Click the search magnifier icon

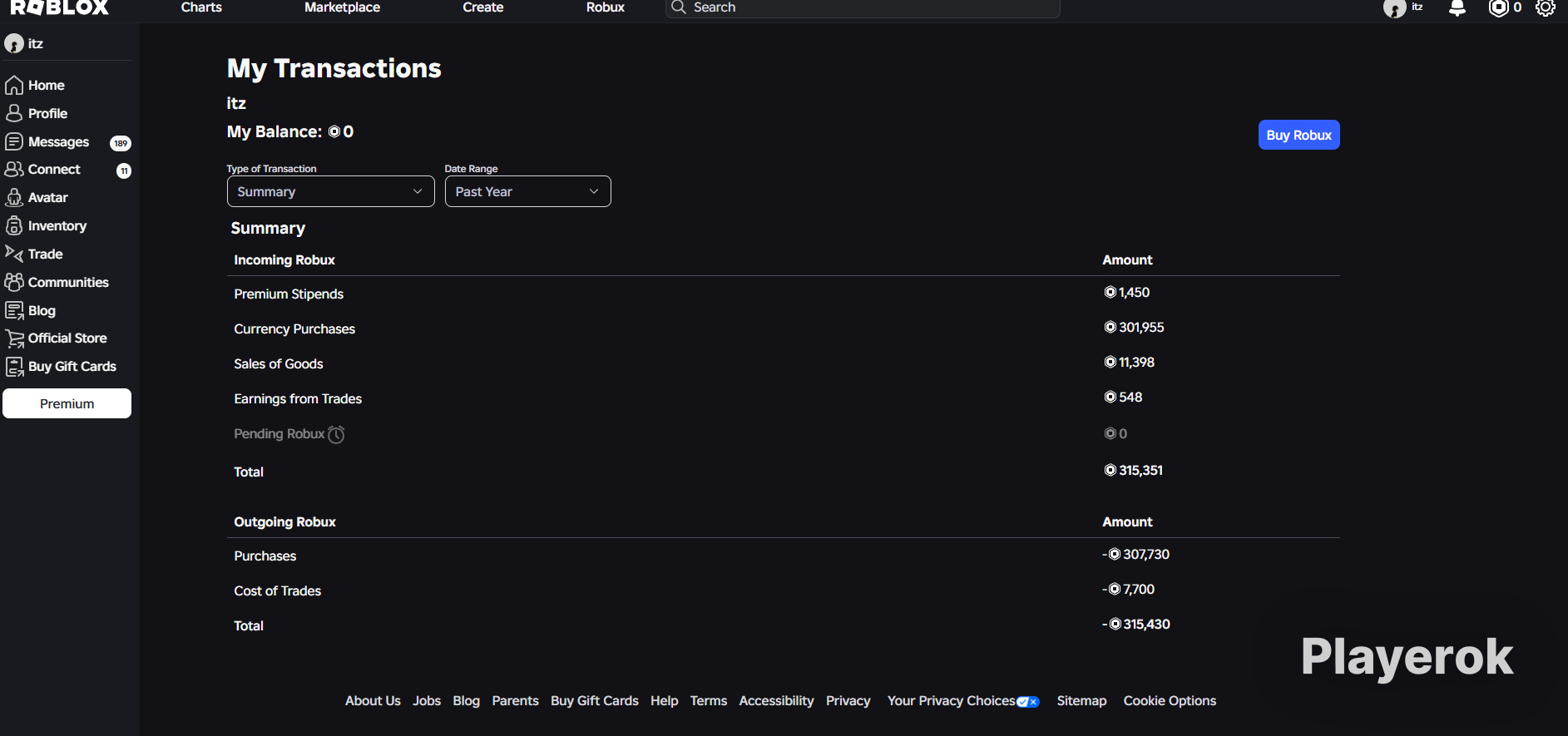(679, 7)
